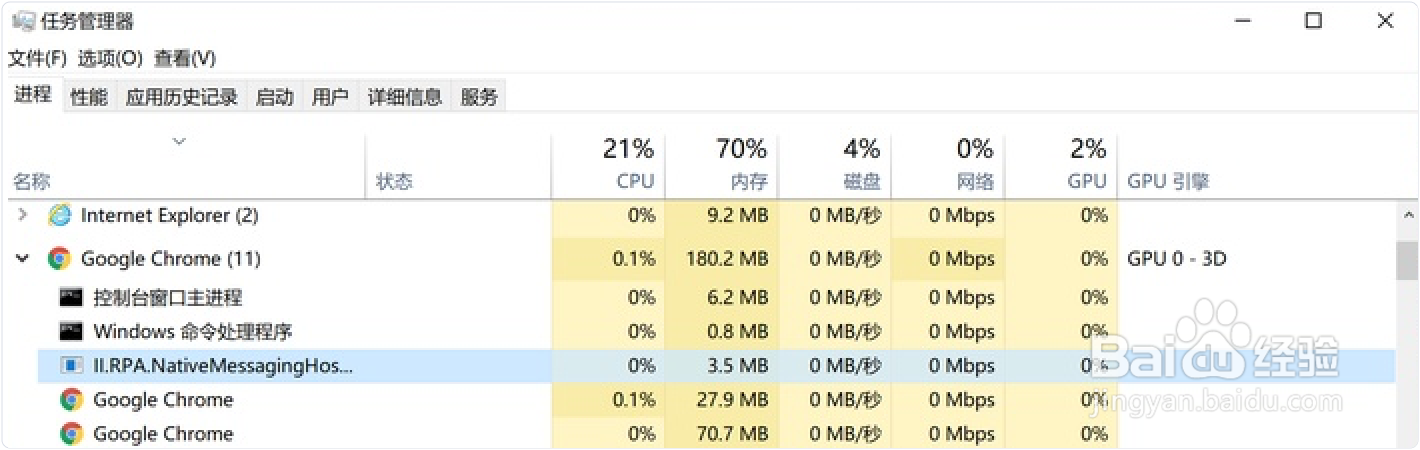1420x450 pixels.
Task: Click the vertical scrollbar up arrow
Action: (1408, 215)
